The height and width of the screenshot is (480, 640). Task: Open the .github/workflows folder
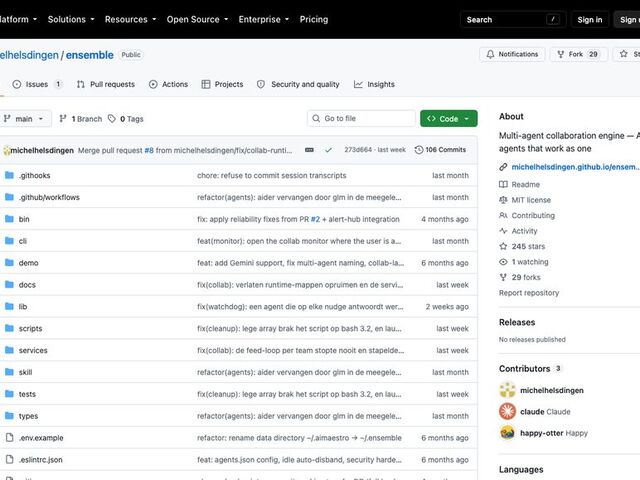49,197
